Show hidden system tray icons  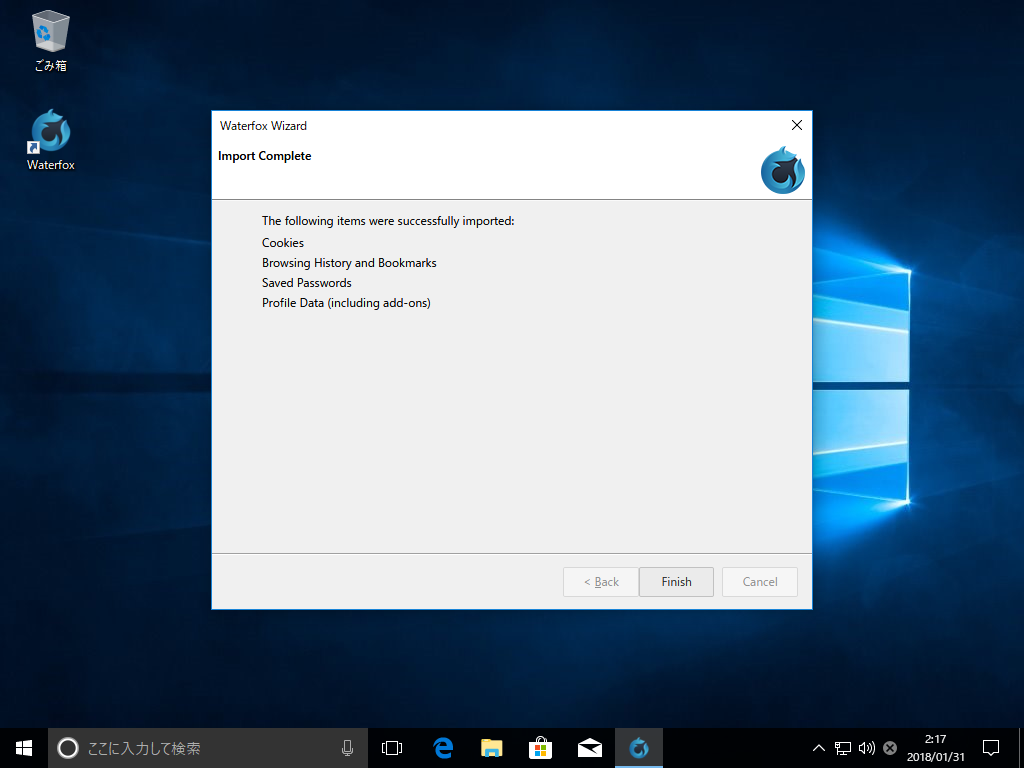click(818, 748)
